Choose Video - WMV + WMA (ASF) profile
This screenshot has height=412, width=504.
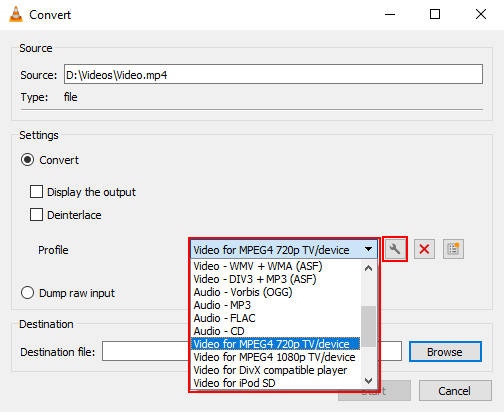coord(275,266)
